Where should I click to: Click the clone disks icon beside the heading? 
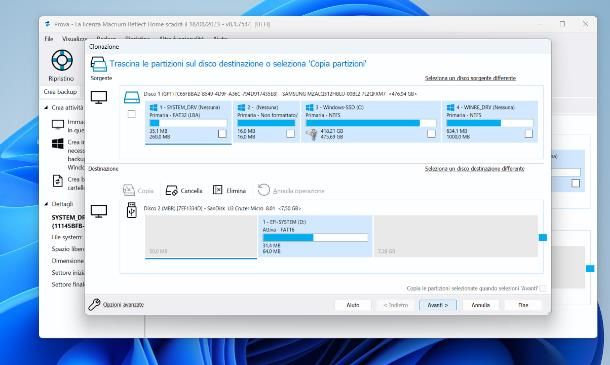(98, 64)
